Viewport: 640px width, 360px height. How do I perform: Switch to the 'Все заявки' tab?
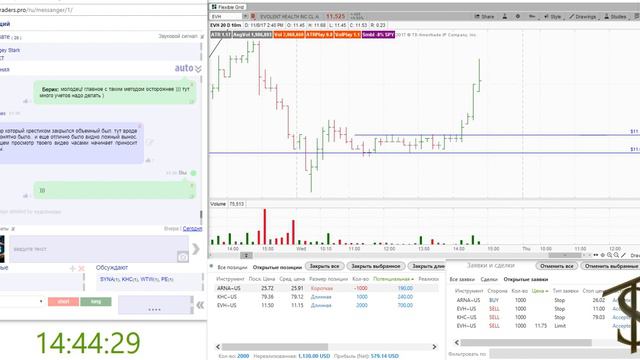[x=462, y=280]
